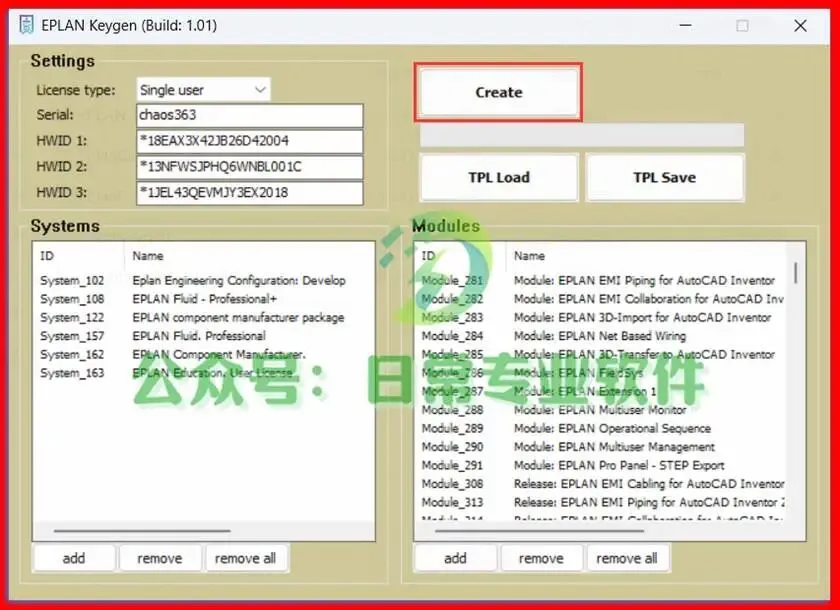Select Module_285 in the Modules list
The height and width of the screenshot is (610, 840).
(452, 354)
